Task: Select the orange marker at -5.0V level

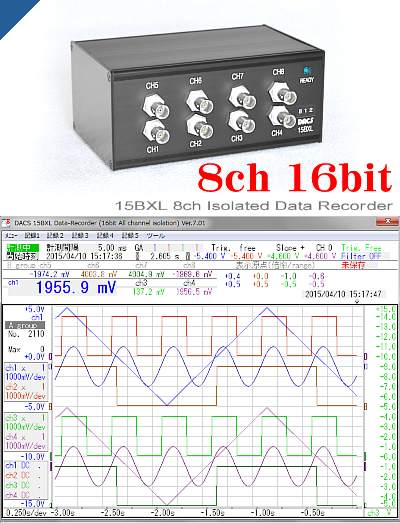Action: point(51,407)
